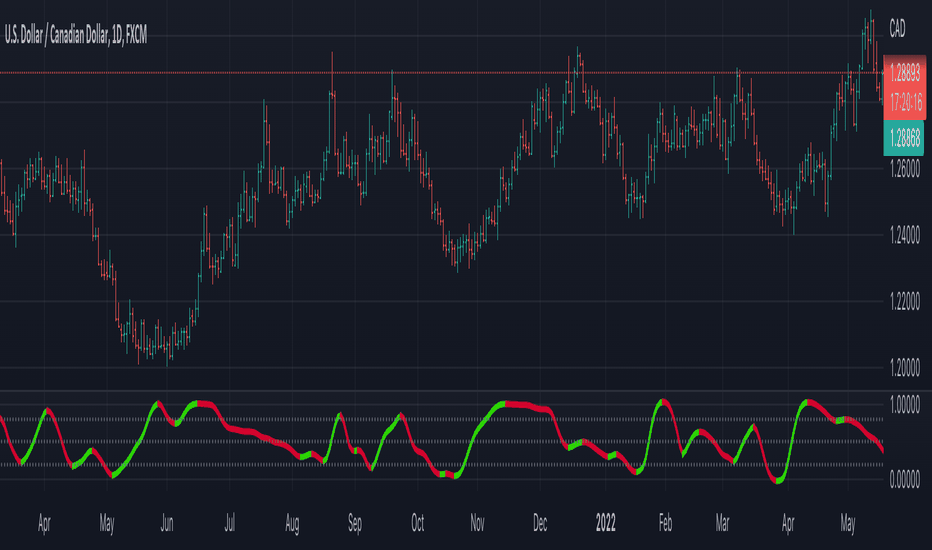Select the green 1.28868 price label

pyautogui.click(x=904, y=138)
